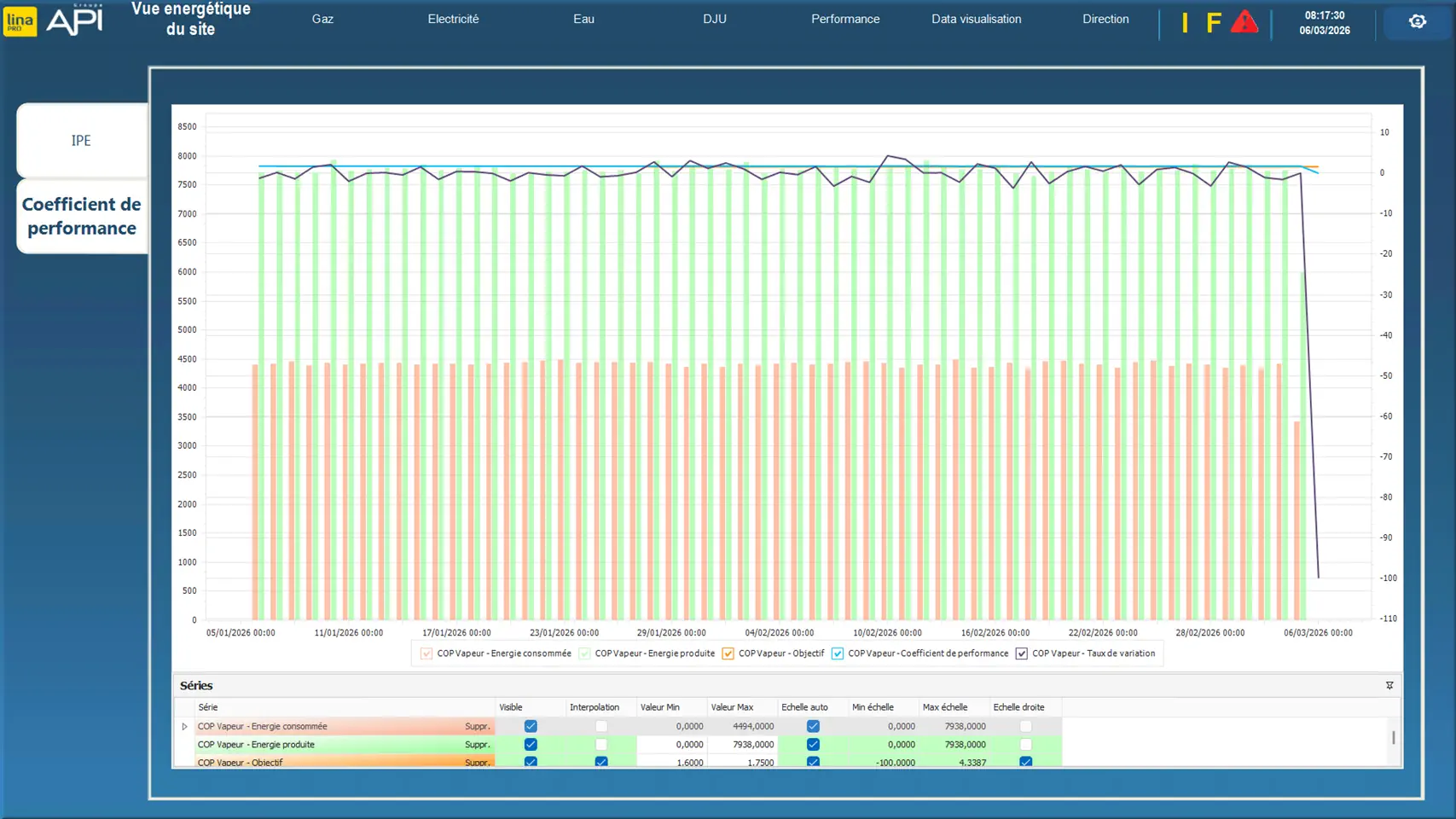Open the red alarm warning triangle
The height and width of the screenshot is (819, 1456).
click(1244, 22)
